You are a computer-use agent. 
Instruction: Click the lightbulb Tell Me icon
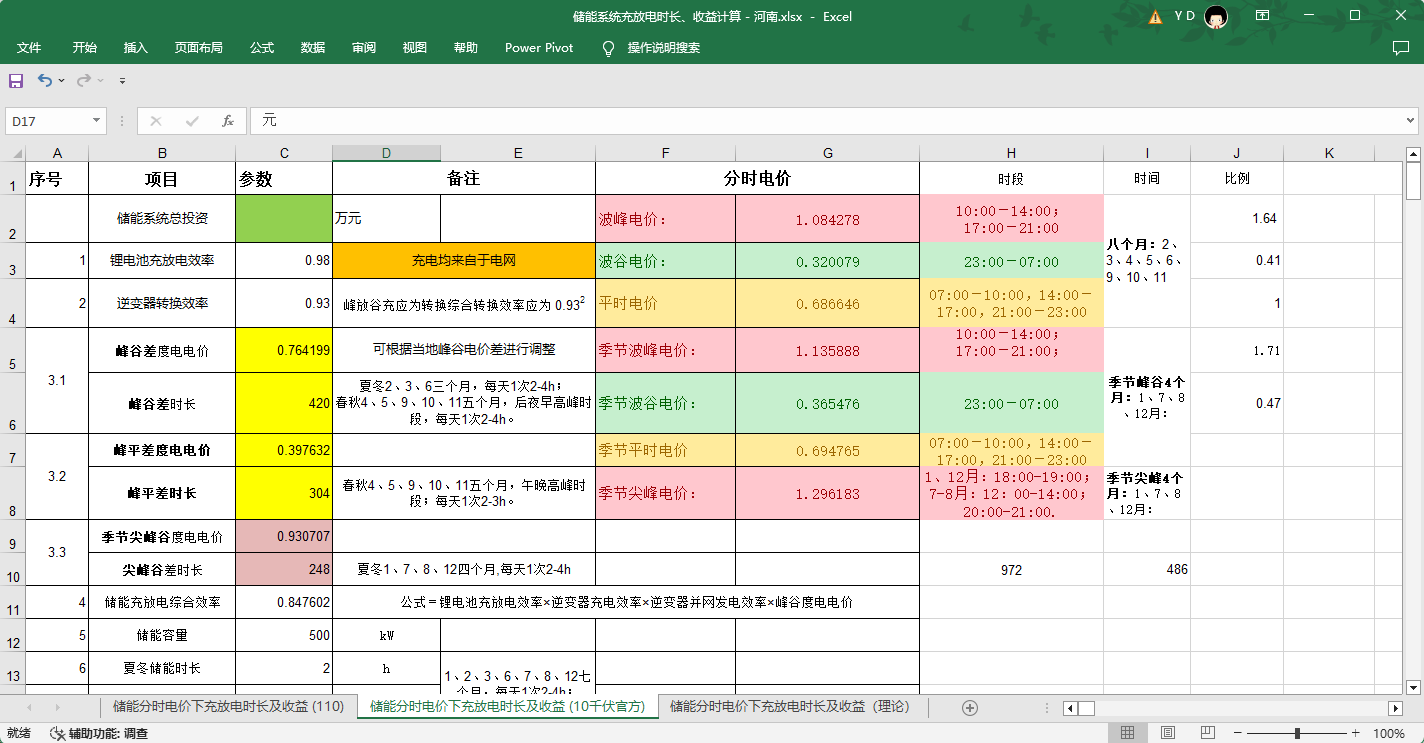click(x=608, y=48)
